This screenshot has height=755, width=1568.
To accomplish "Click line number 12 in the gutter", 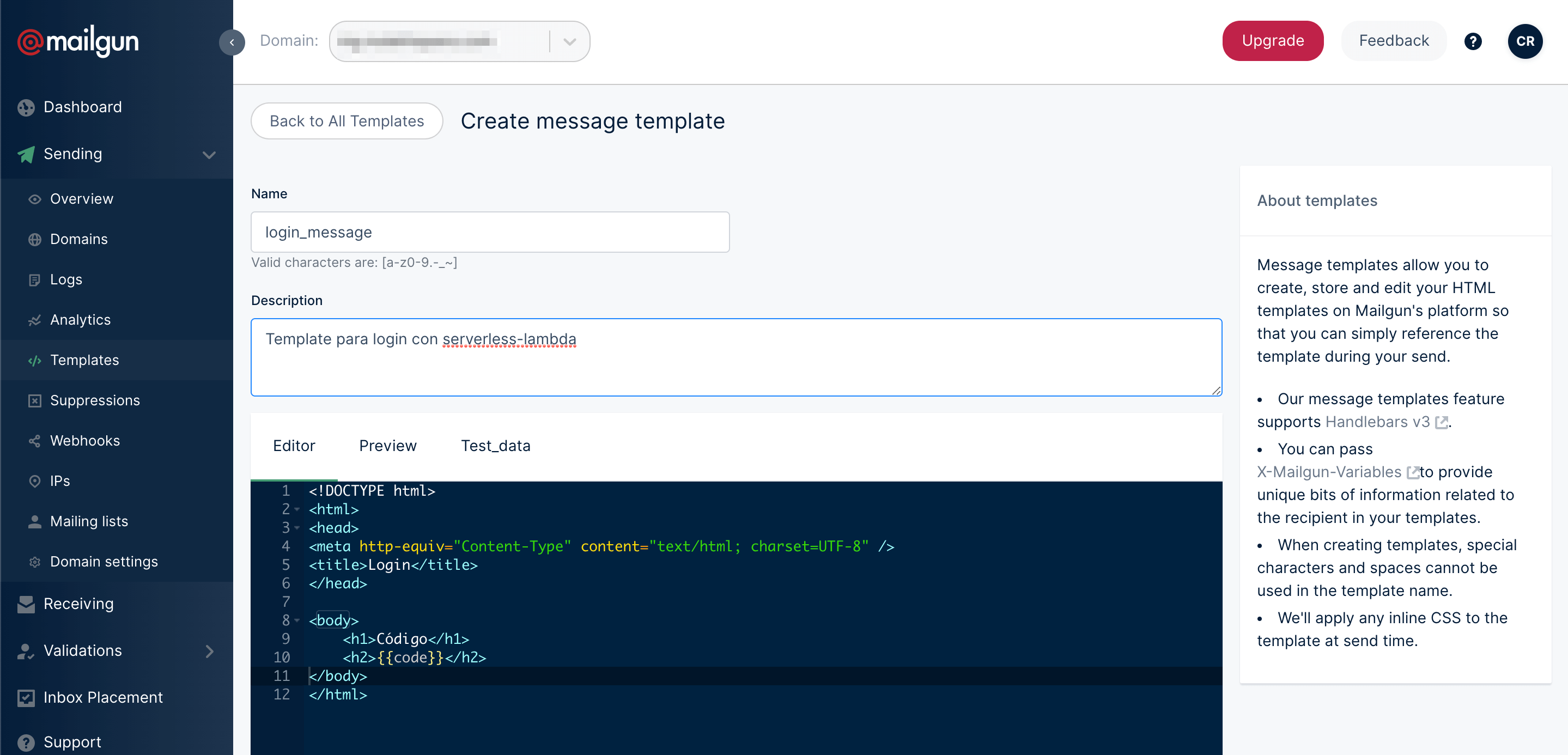I will point(281,695).
